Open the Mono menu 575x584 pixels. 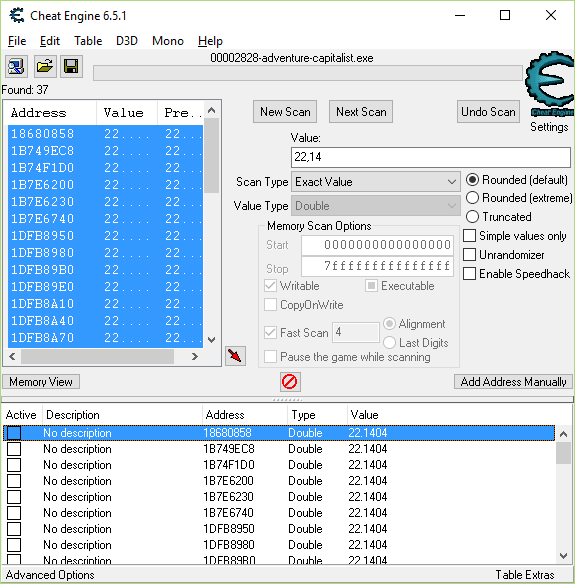tap(168, 41)
